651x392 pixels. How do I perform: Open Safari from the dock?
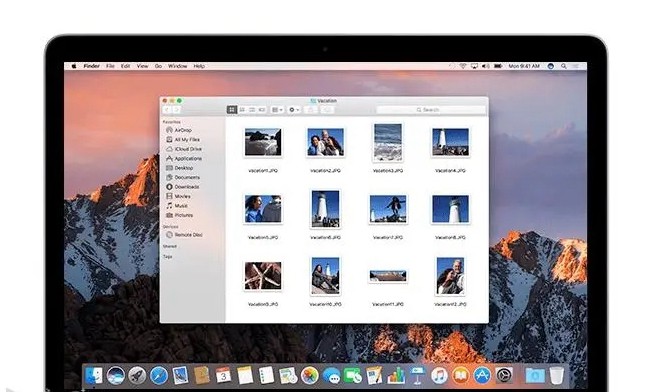159,376
